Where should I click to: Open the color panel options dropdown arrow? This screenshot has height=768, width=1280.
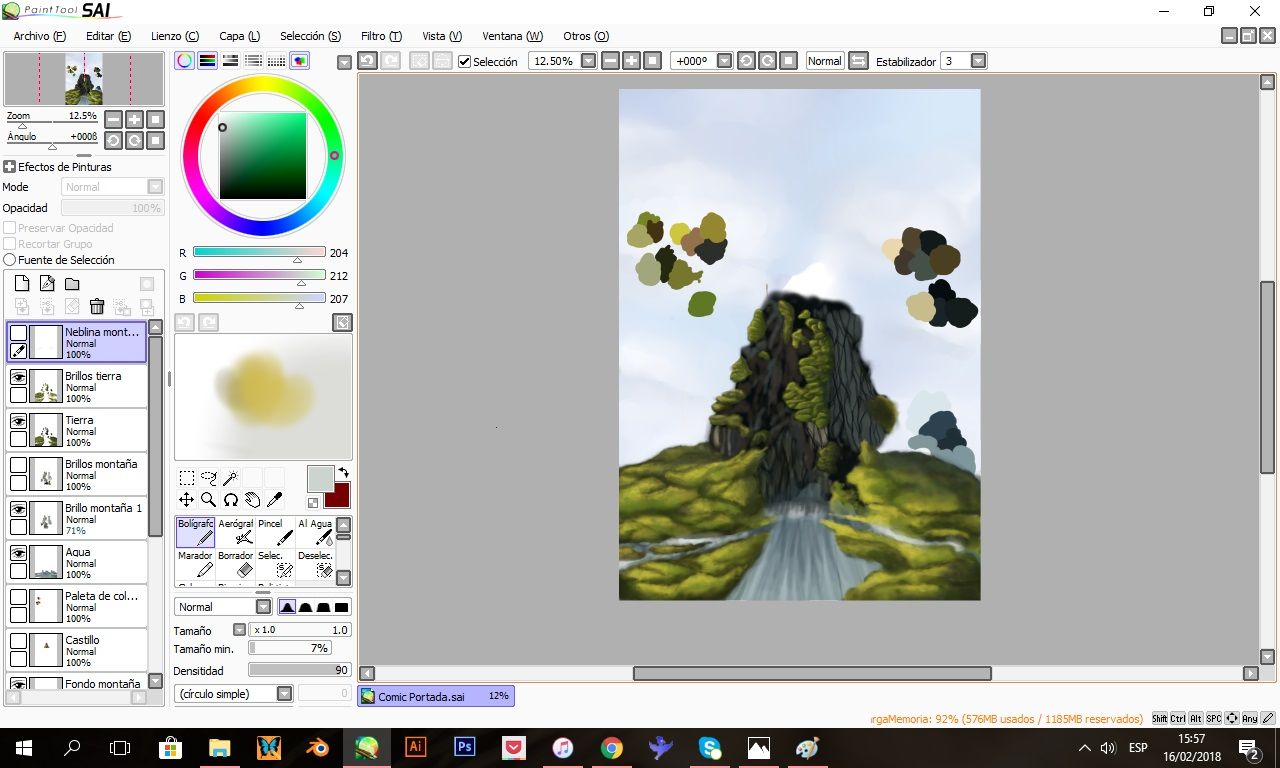(344, 62)
